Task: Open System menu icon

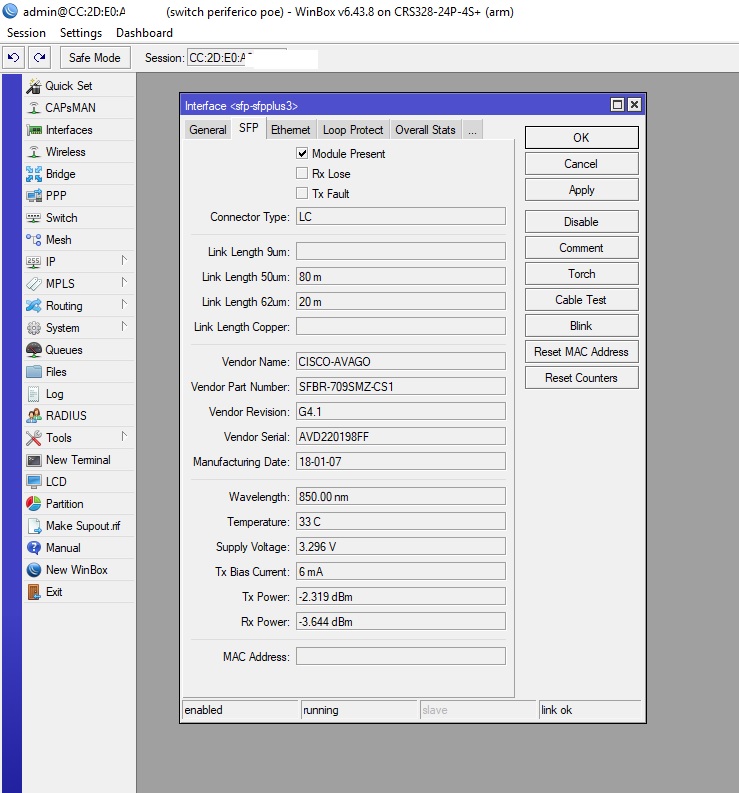Action: tap(34, 328)
